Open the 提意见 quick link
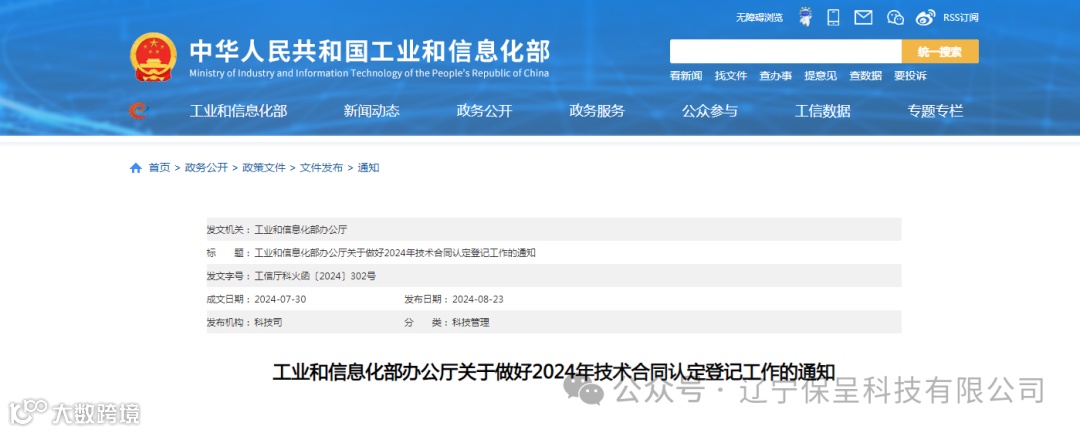 tap(820, 76)
